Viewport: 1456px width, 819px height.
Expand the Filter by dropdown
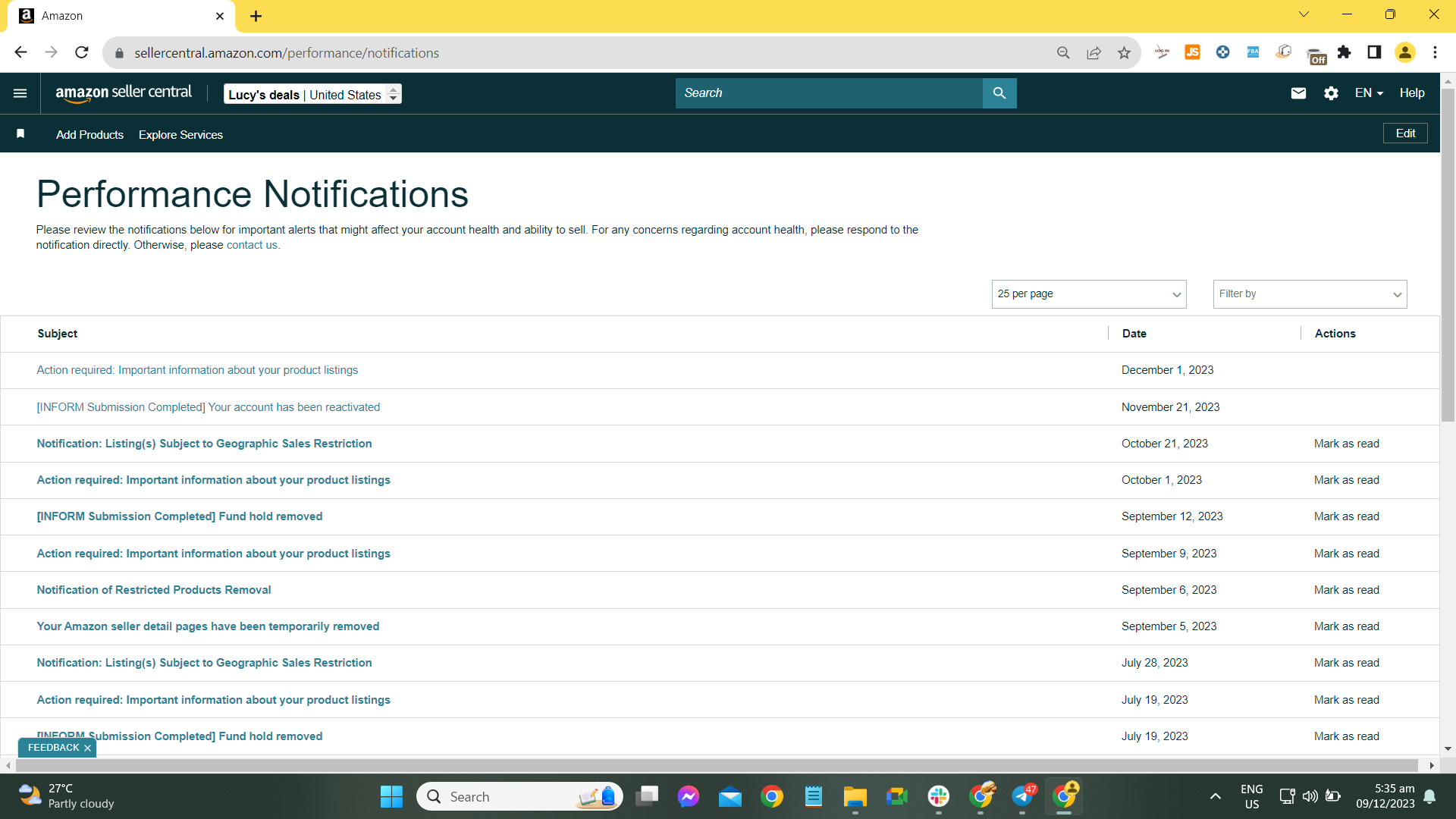click(1310, 294)
